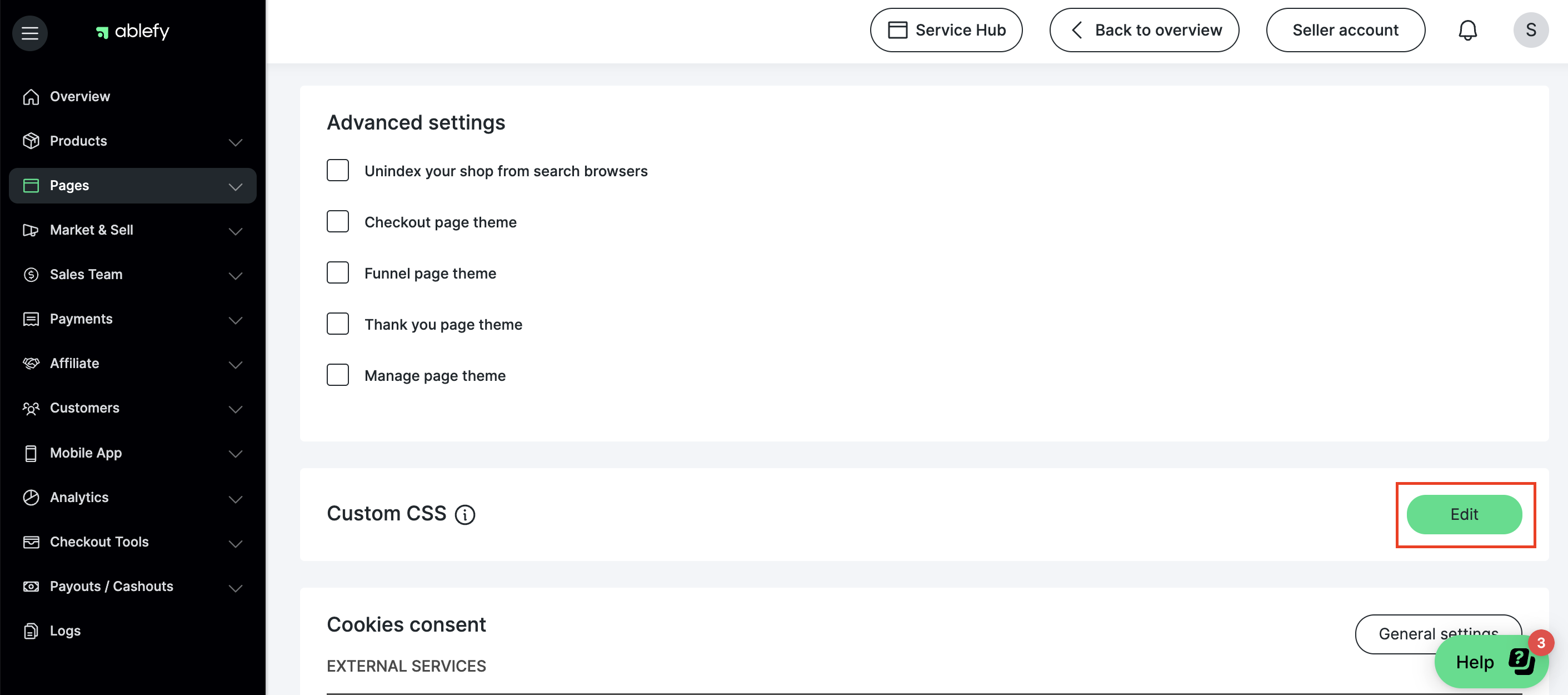This screenshot has width=1568, height=695.
Task: Enable Unindex your shop from search browsers
Action: [x=338, y=171]
